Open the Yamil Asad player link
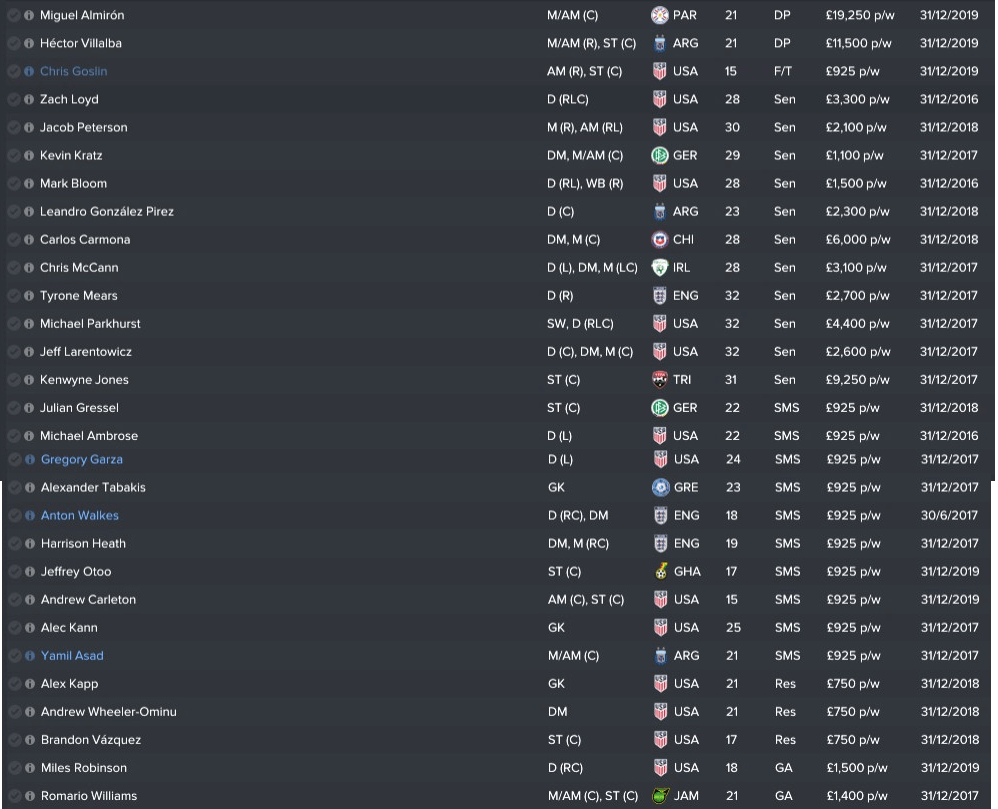Screen dimensions: 998x809 [x=72, y=656]
